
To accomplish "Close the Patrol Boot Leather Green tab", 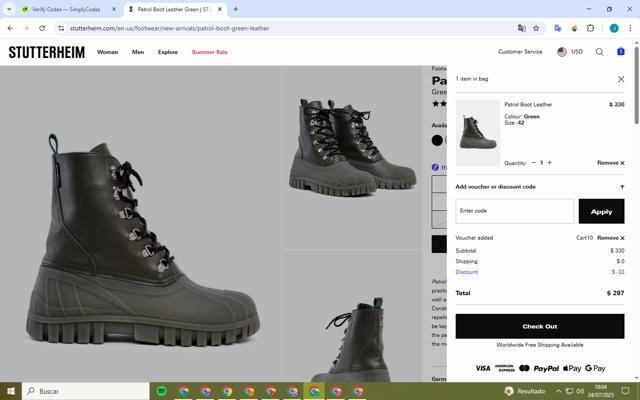I will pyautogui.click(x=220, y=9).
